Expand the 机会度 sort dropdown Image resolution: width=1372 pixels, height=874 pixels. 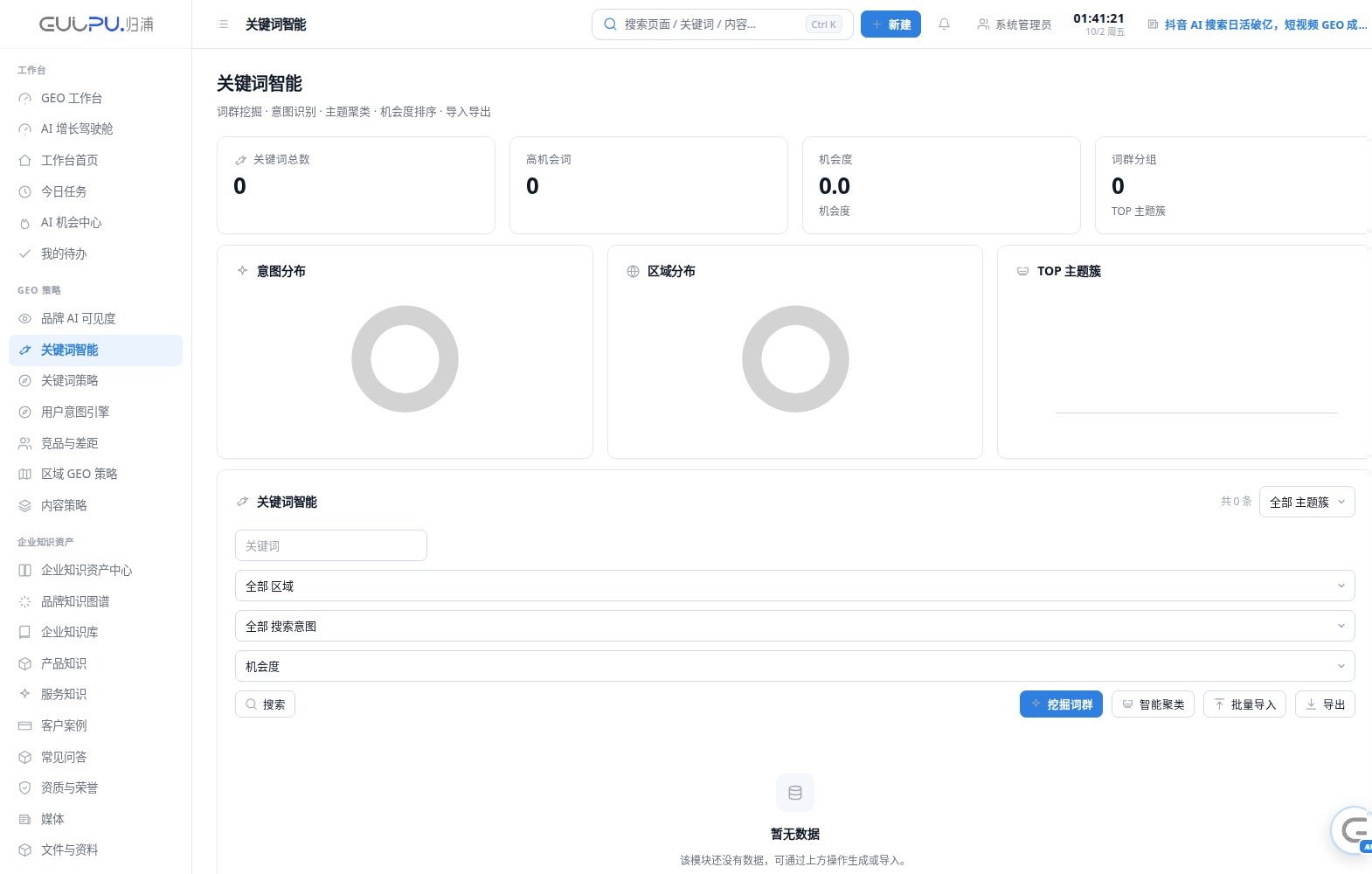794,666
